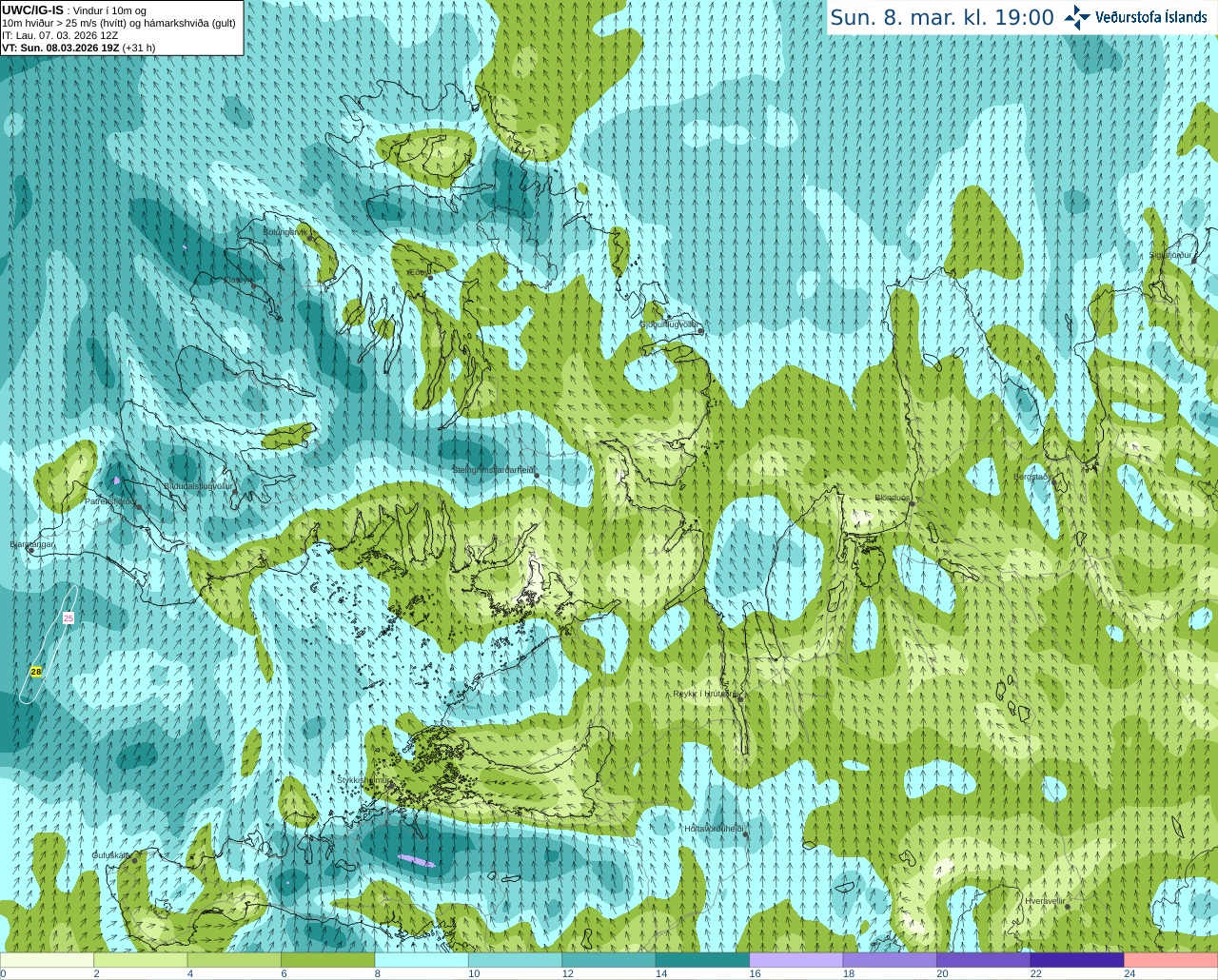Select the dark indigo 22–24 legend swatch
Image resolution: width=1218 pixels, height=980 pixels.
[x=1077, y=960]
